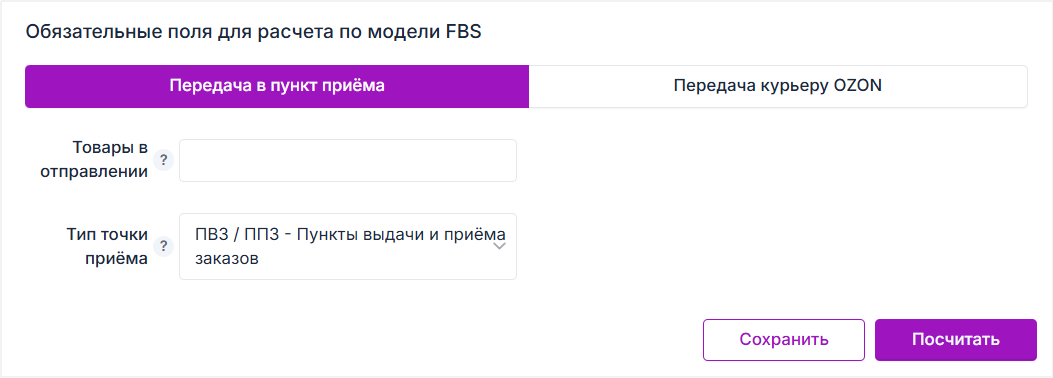Calculate using the filled purple button
This screenshot has height=378, width=1053.
pyautogui.click(x=956, y=340)
